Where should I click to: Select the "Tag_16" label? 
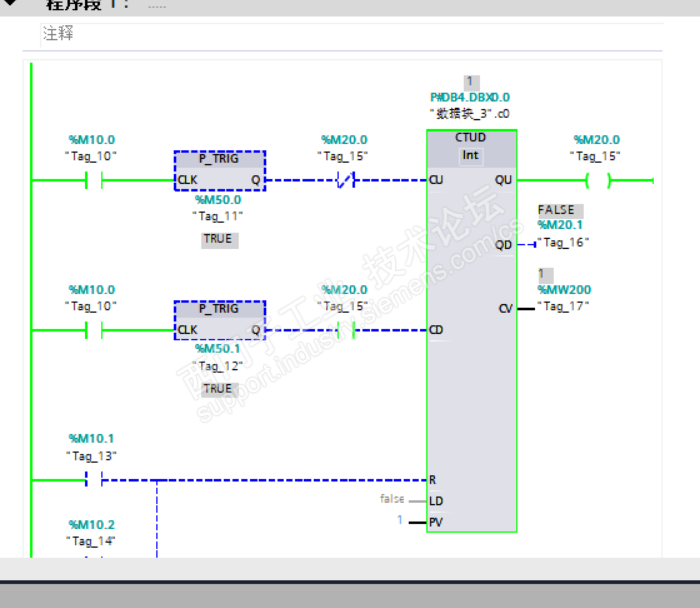click(x=563, y=243)
